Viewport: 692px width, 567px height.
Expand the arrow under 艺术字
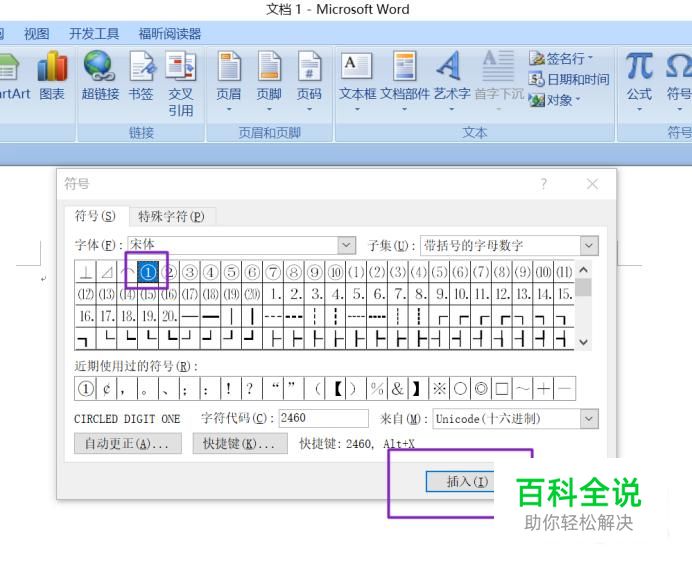[x=451, y=109]
